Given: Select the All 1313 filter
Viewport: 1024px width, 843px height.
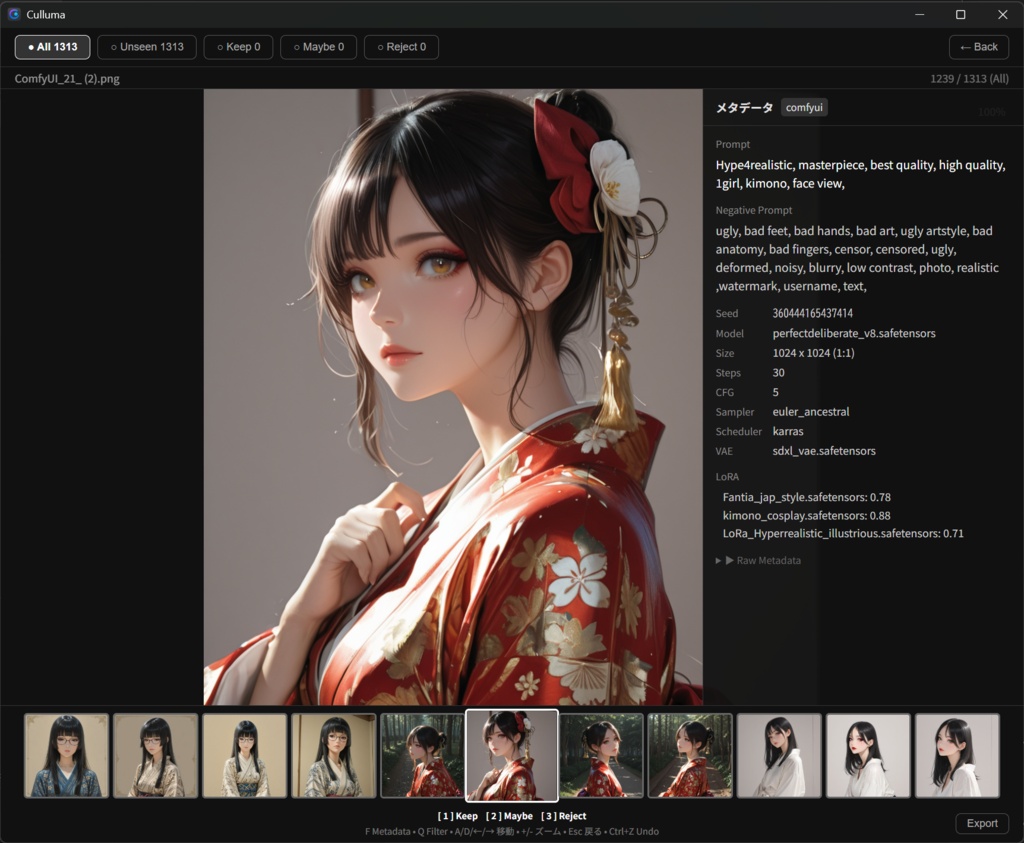Looking at the screenshot, I should 52,47.
